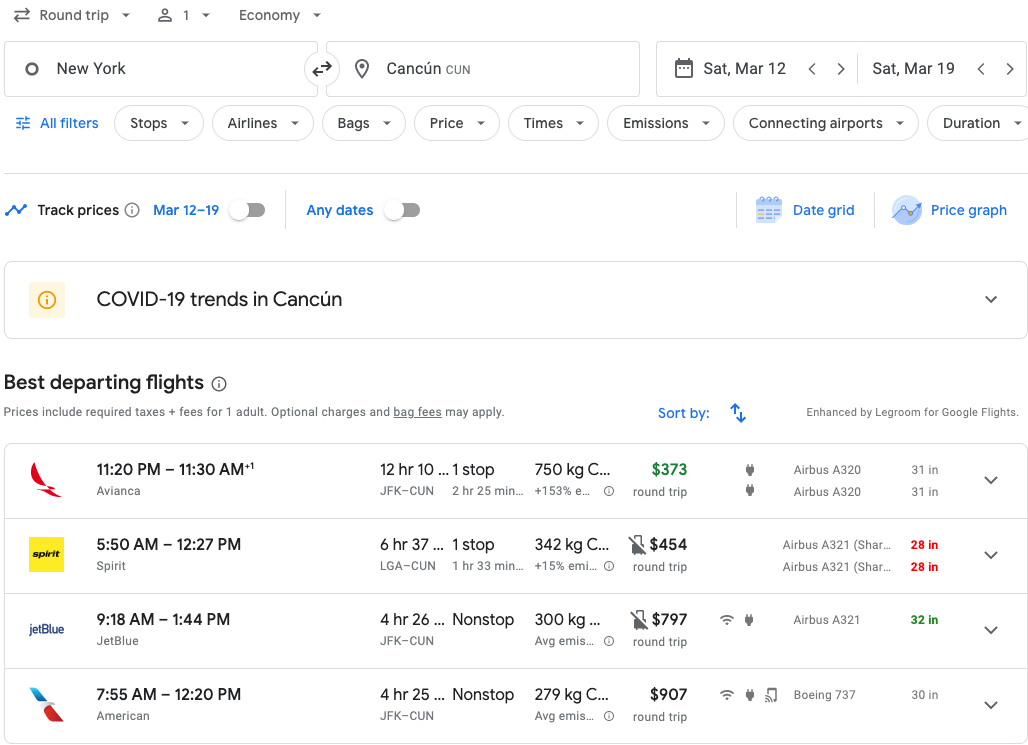Open the Airlines filter
The width and height of the screenshot is (1028, 745).
coord(263,123)
